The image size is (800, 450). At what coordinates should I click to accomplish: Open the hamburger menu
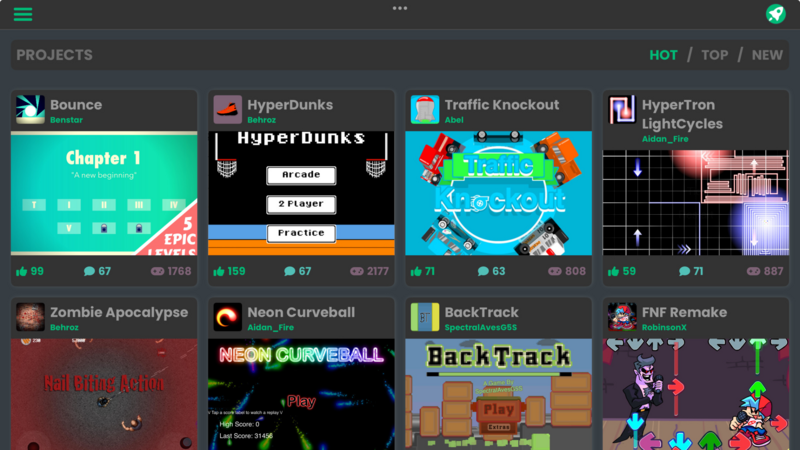pyautogui.click(x=23, y=14)
